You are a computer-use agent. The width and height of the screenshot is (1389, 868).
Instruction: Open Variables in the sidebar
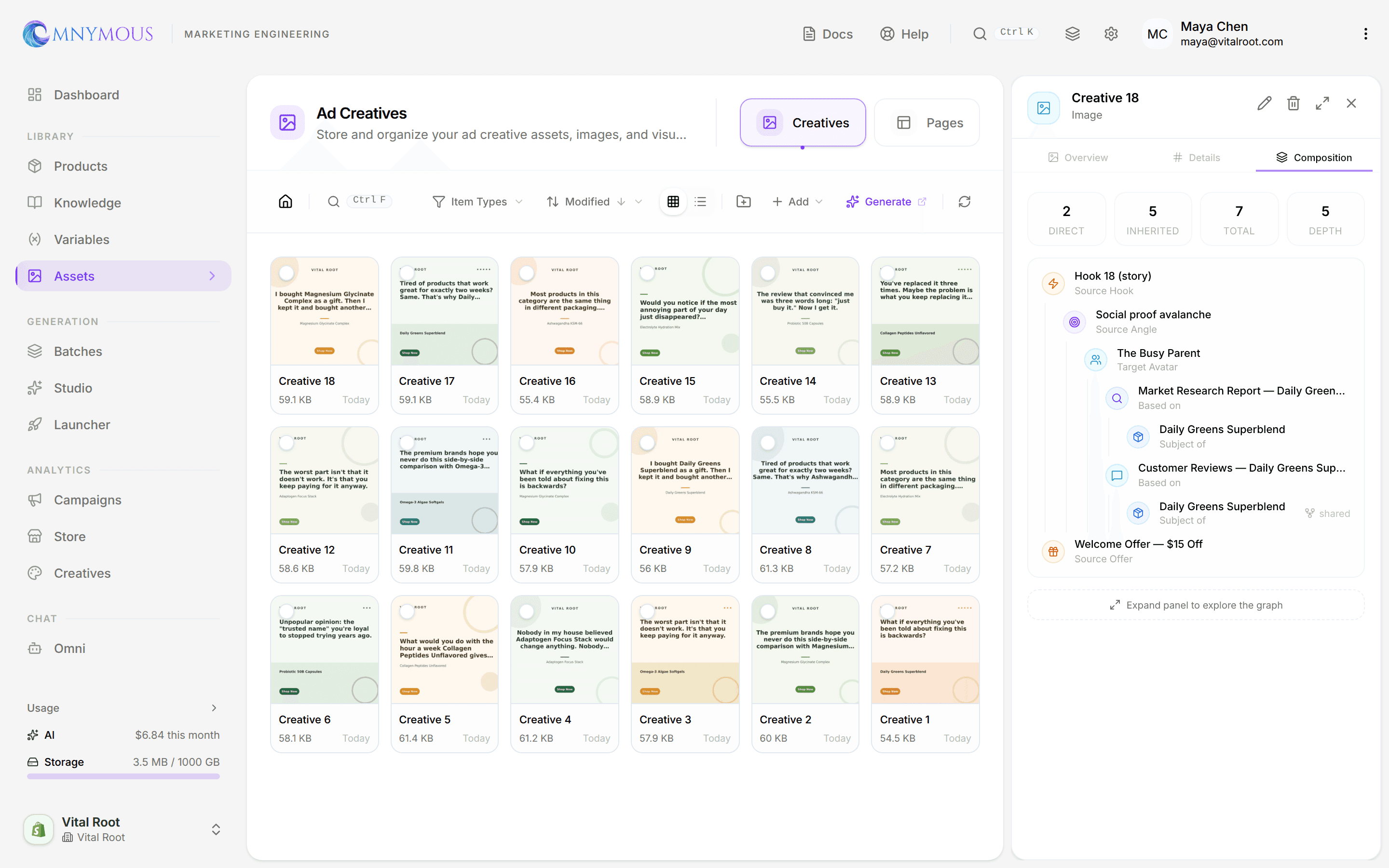click(123, 239)
